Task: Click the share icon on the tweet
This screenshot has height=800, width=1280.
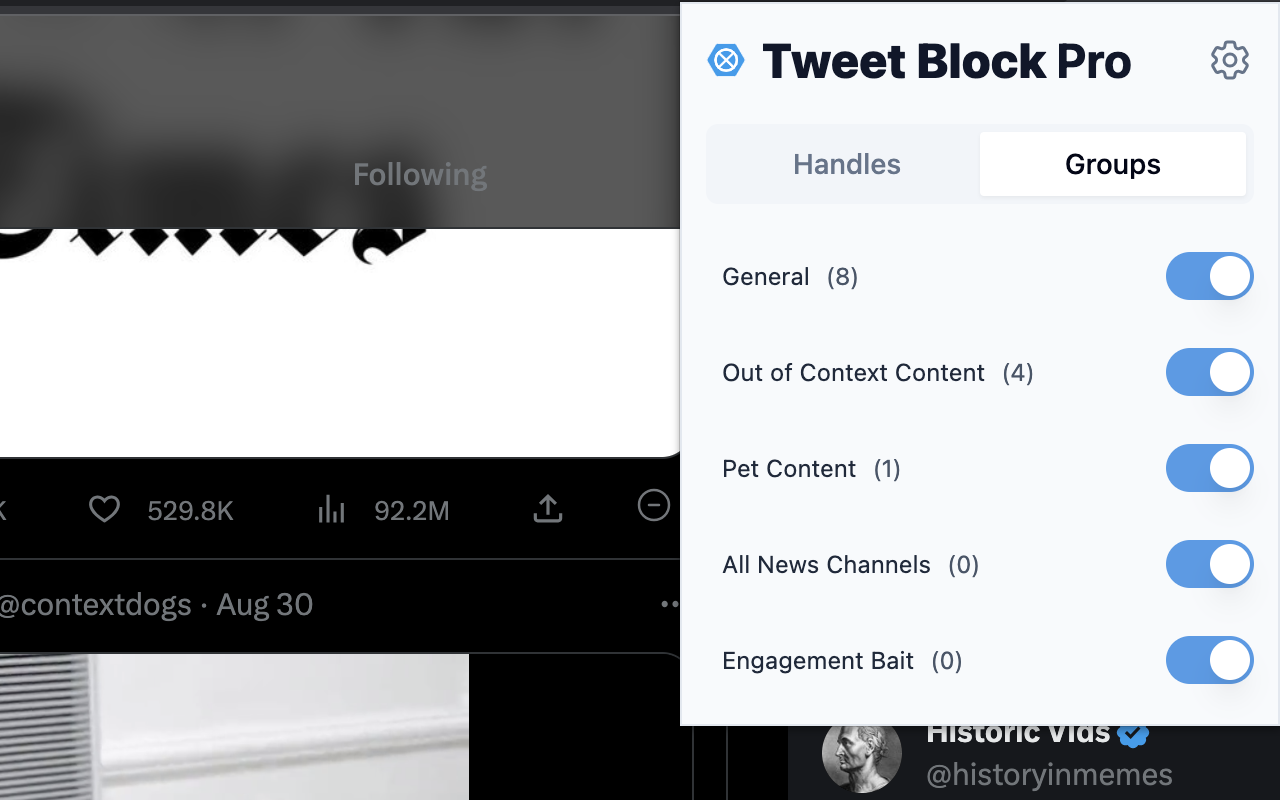Action: [x=546, y=509]
